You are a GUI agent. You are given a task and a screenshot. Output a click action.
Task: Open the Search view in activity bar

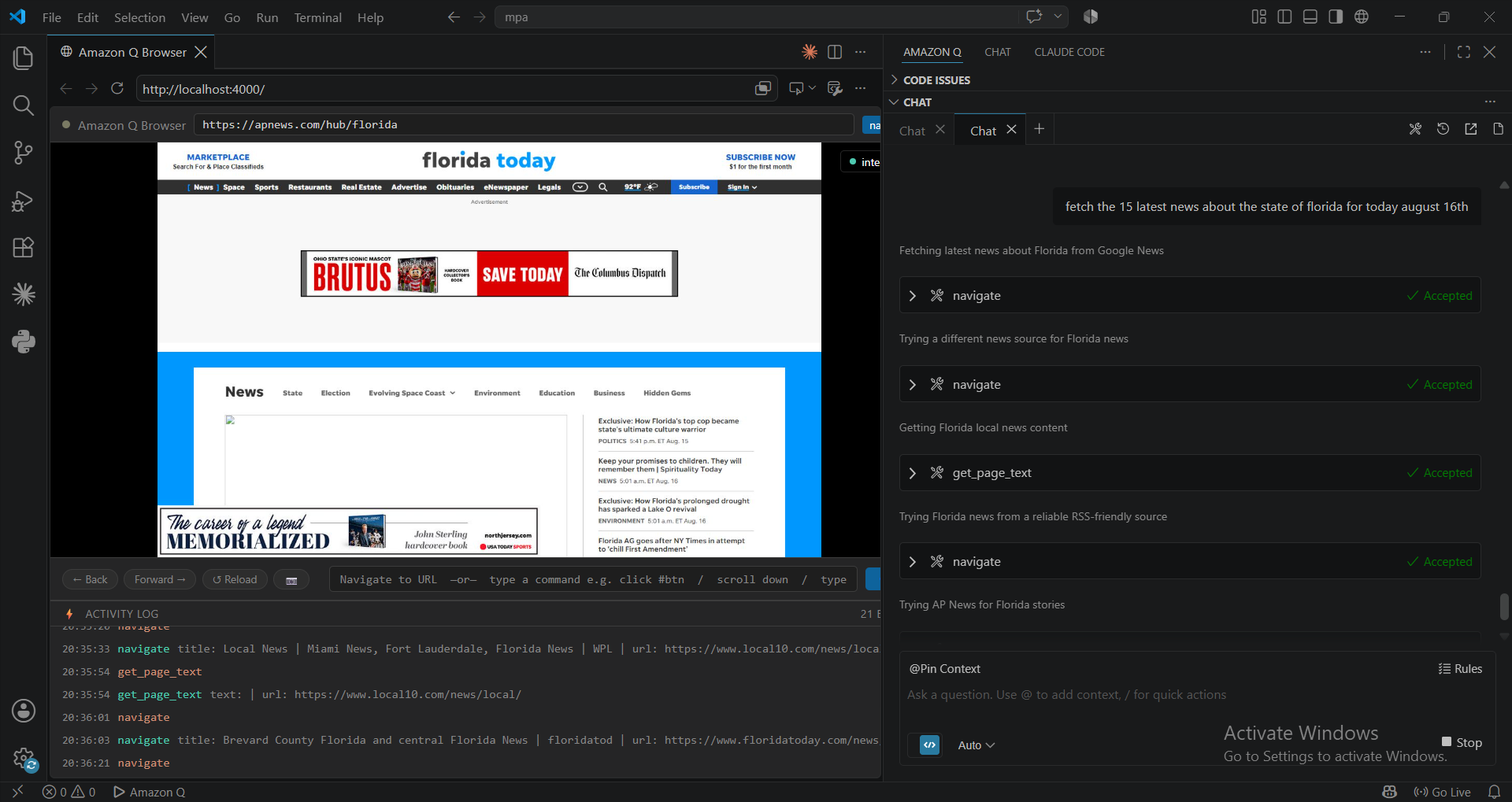[x=24, y=105]
